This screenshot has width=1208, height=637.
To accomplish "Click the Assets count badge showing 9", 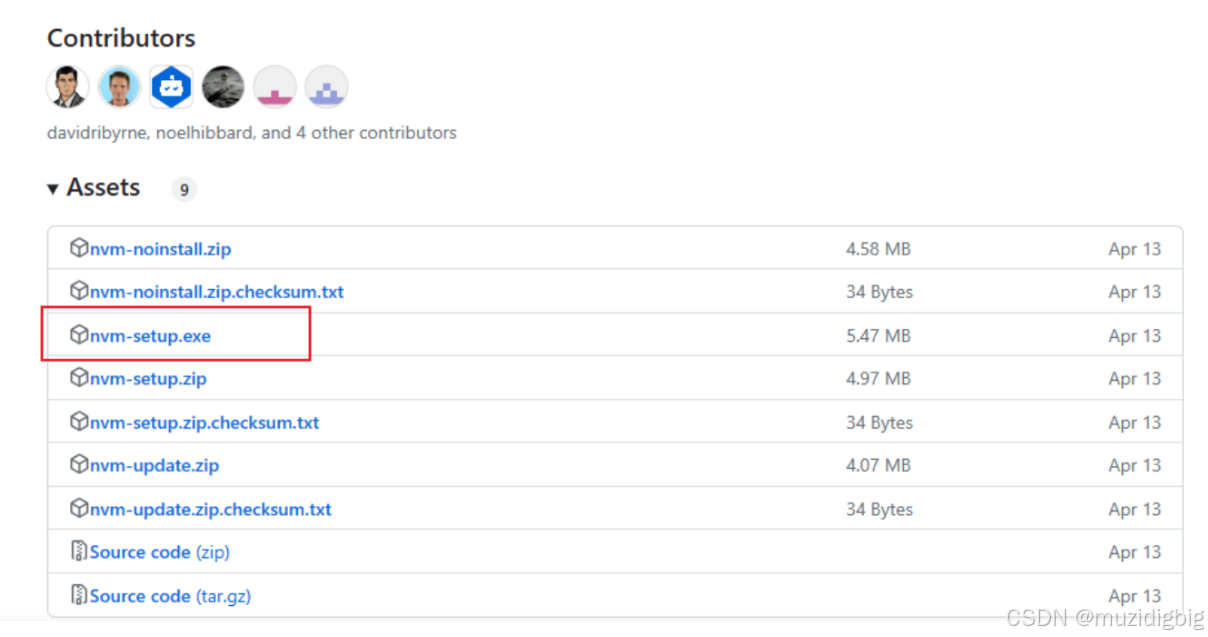I will pos(184,189).
